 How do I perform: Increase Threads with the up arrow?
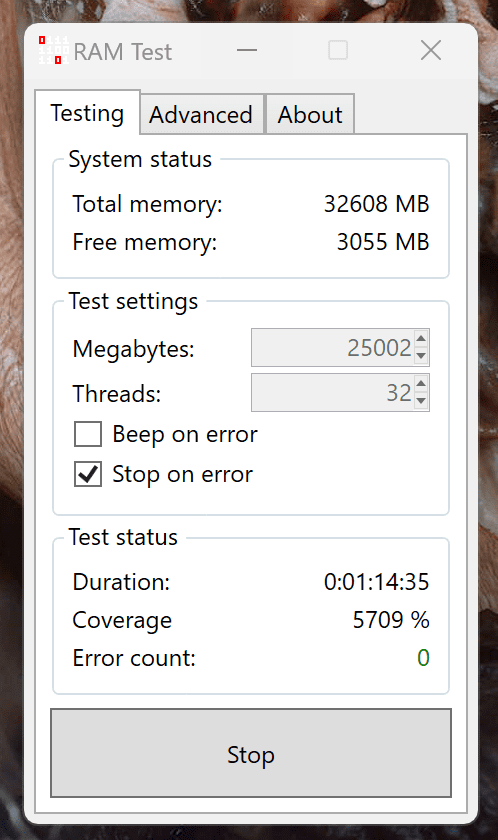421,384
